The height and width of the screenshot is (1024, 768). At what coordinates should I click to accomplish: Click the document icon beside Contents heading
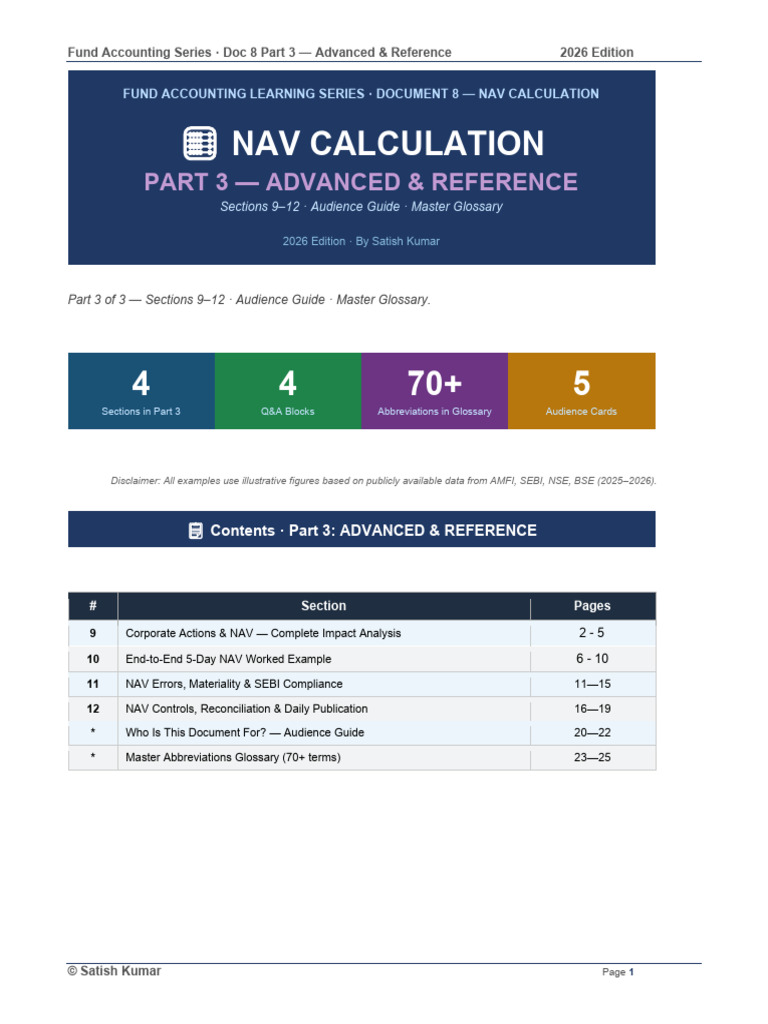point(195,530)
